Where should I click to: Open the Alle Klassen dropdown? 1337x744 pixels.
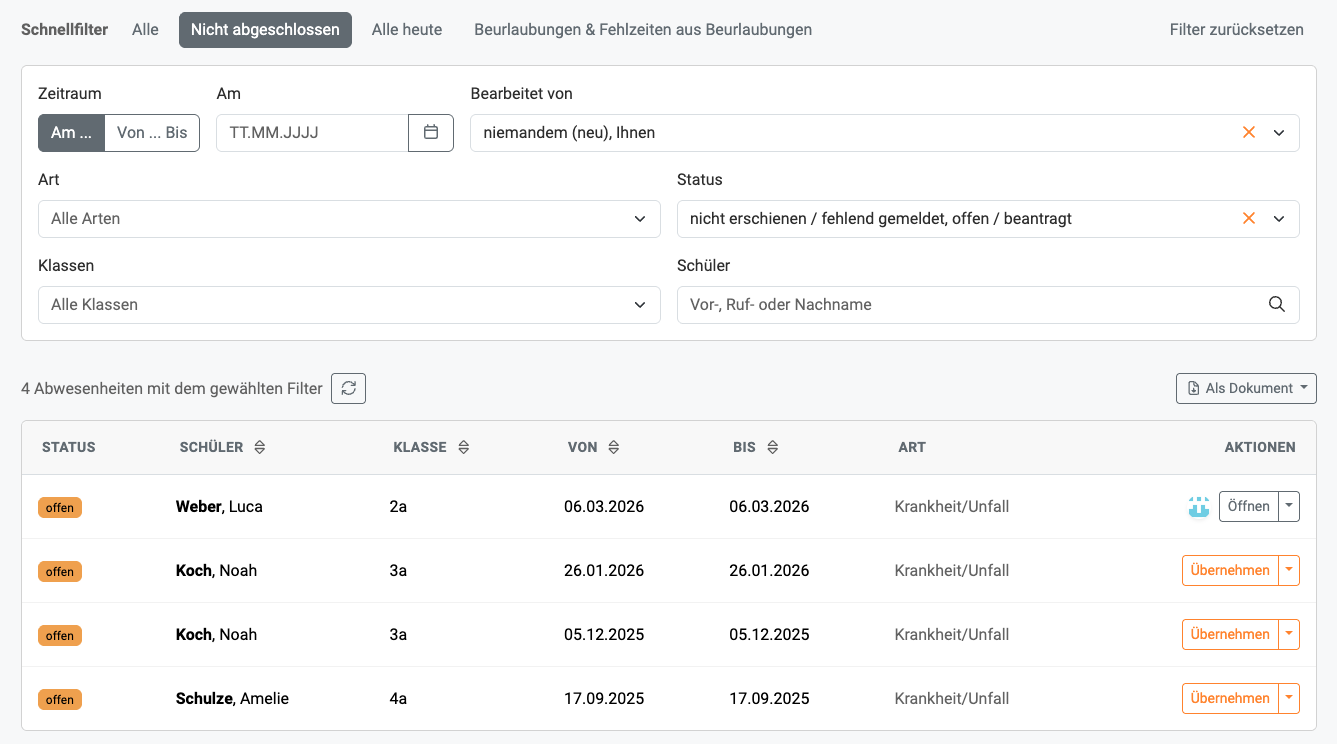[349, 305]
